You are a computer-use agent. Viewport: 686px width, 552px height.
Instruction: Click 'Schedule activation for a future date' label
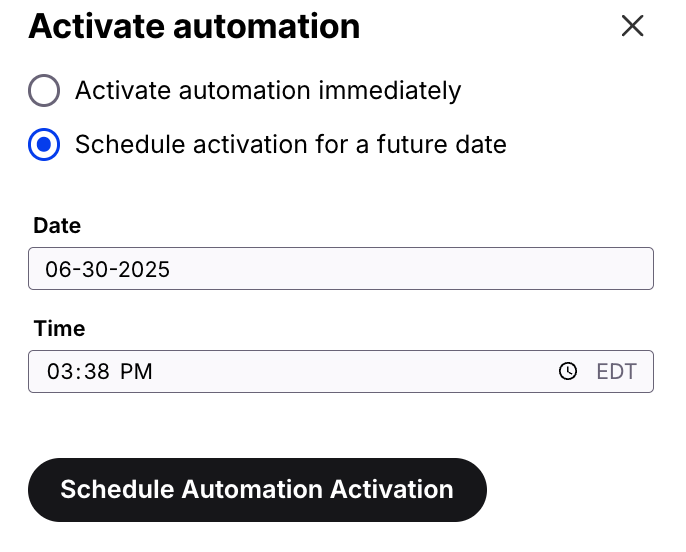(x=290, y=145)
